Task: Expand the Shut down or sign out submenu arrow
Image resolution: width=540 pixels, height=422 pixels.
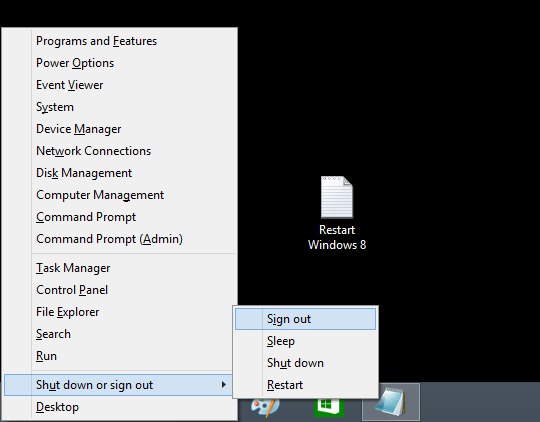Action: pyautogui.click(x=224, y=384)
